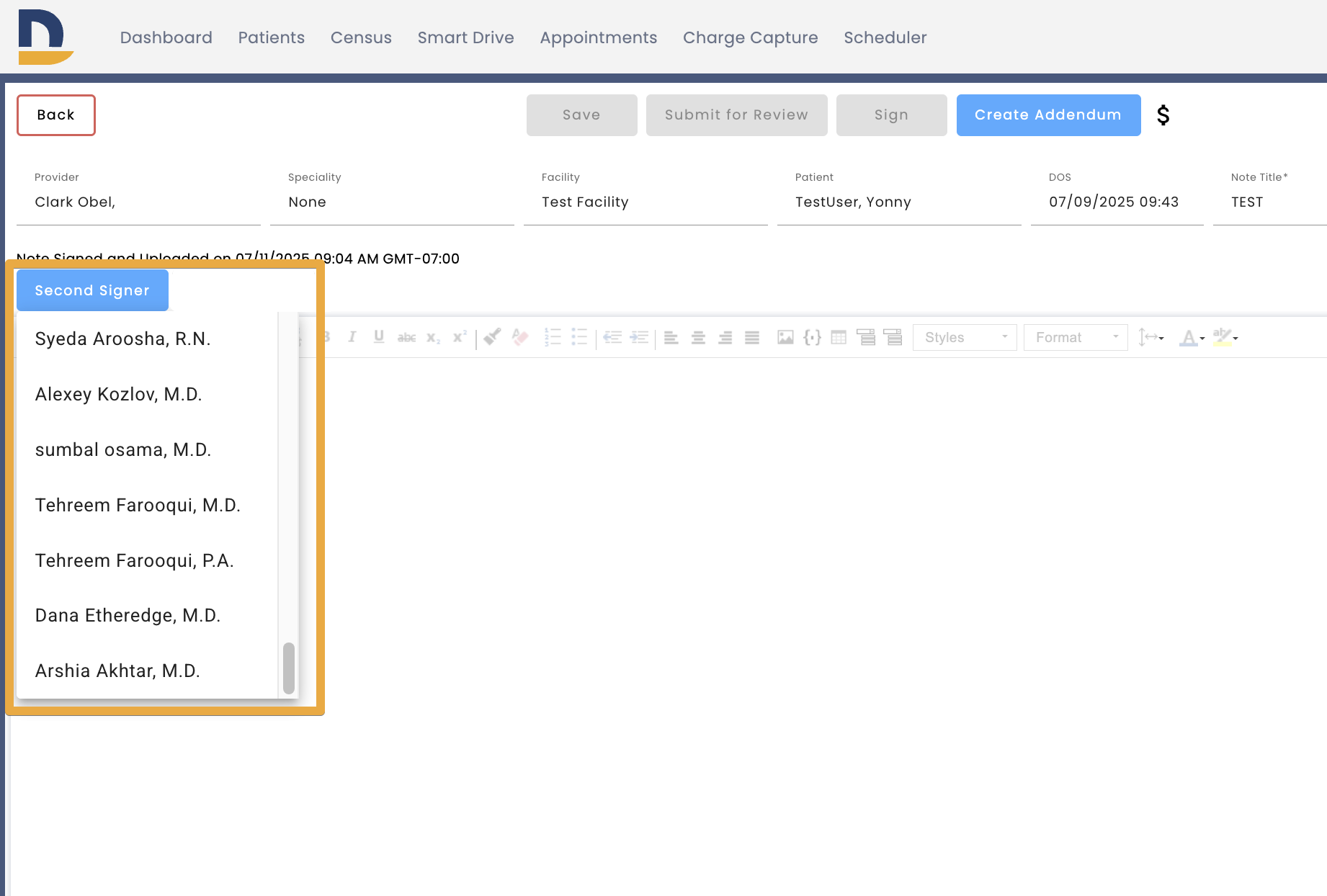Insert a numbered list
Viewport: 1327px width, 896px height.
pos(553,337)
